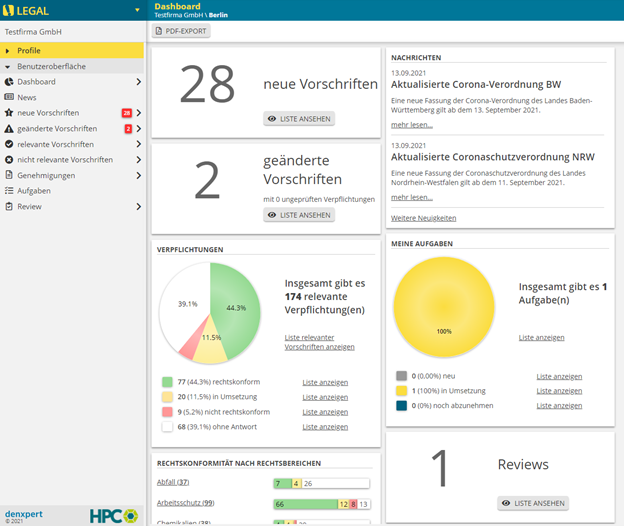Click the Genehmigungen document icon
The width and height of the screenshot is (624, 526).
pyautogui.click(x=9, y=175)
